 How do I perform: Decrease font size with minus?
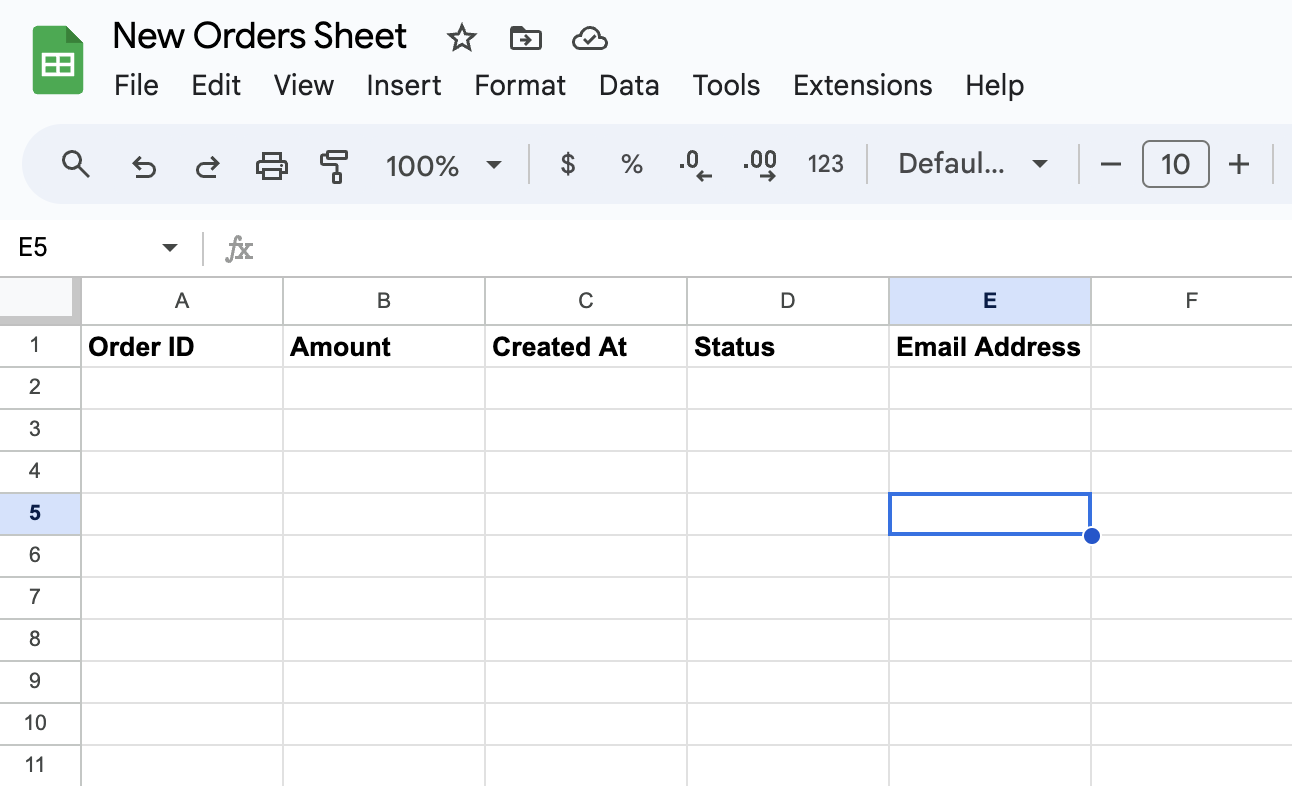coord(1111,164)
